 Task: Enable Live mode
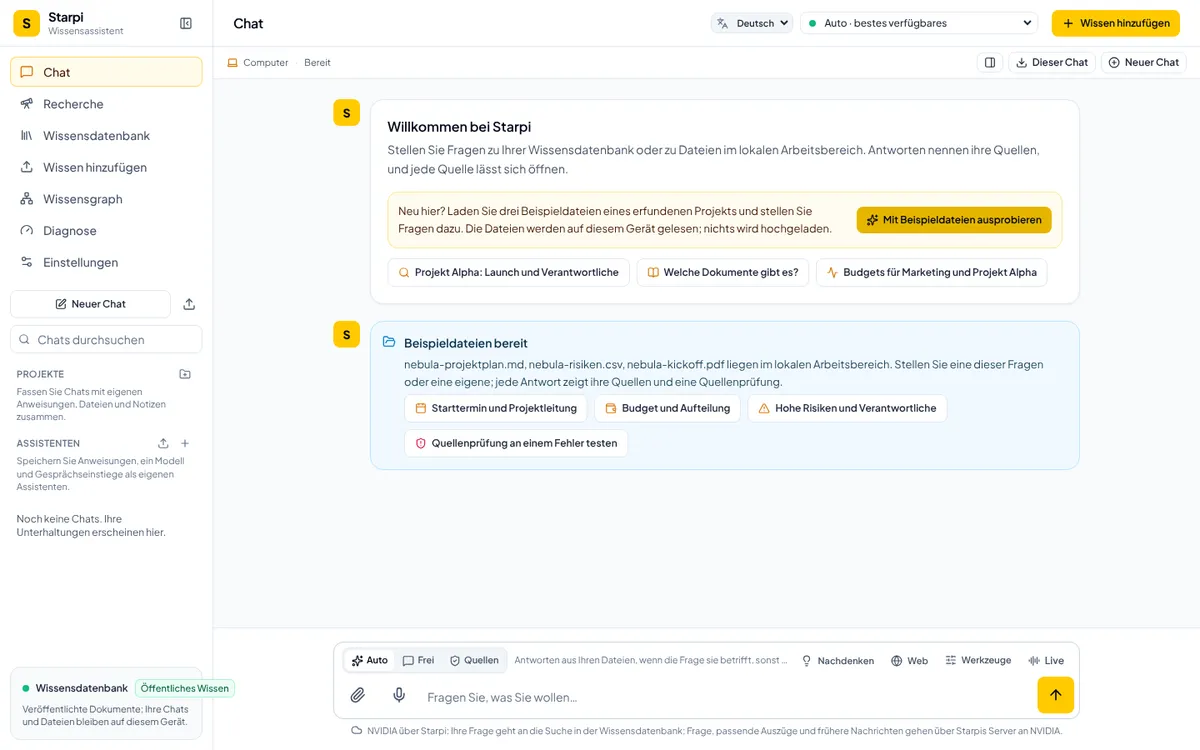[x=1046, y=661]
